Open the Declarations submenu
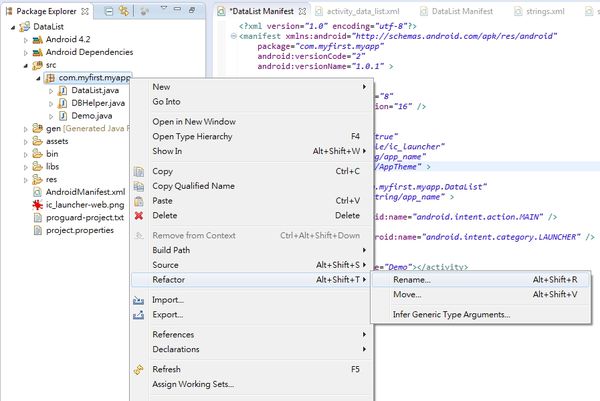Viewport: 600px width, 401px height. coord(253,349)
